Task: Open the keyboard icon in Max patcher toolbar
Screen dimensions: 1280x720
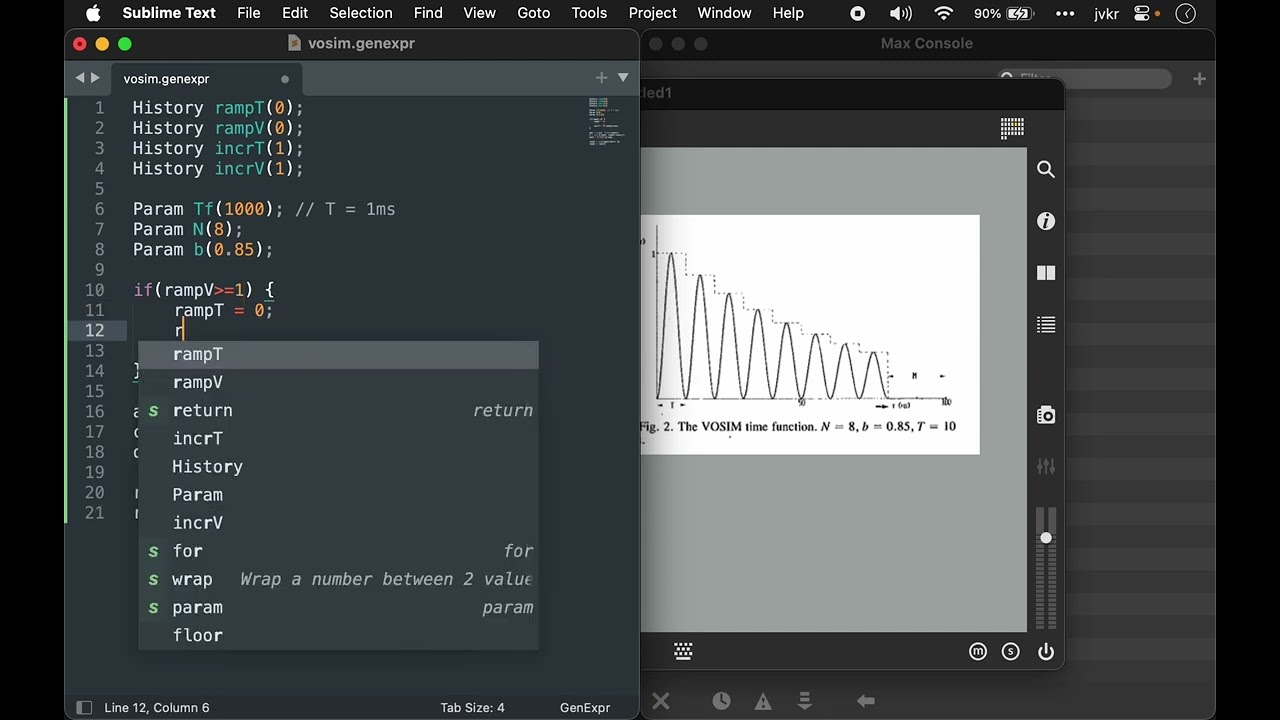Action: [x=684, y=651]
